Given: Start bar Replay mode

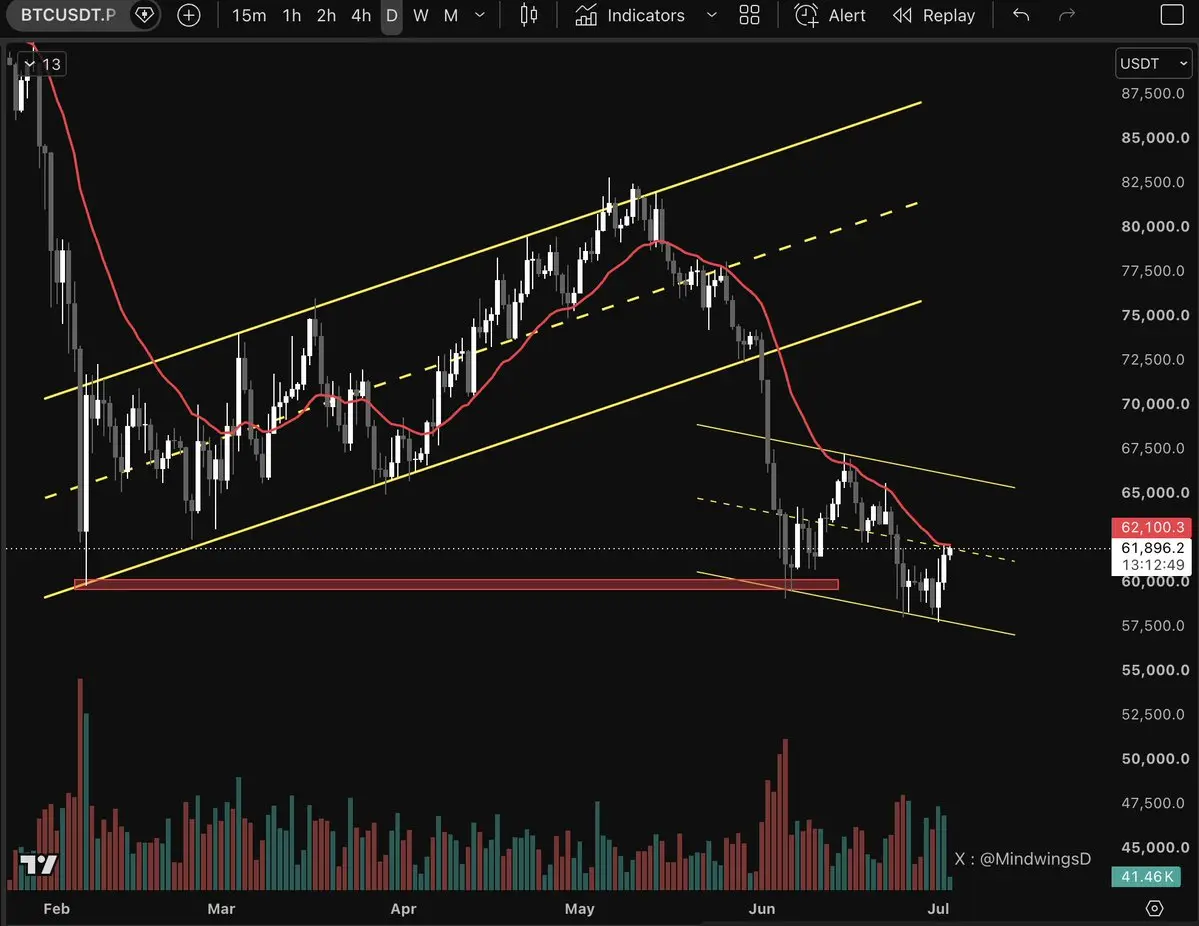Looking at the screenshot, I should tap(934, 15).
